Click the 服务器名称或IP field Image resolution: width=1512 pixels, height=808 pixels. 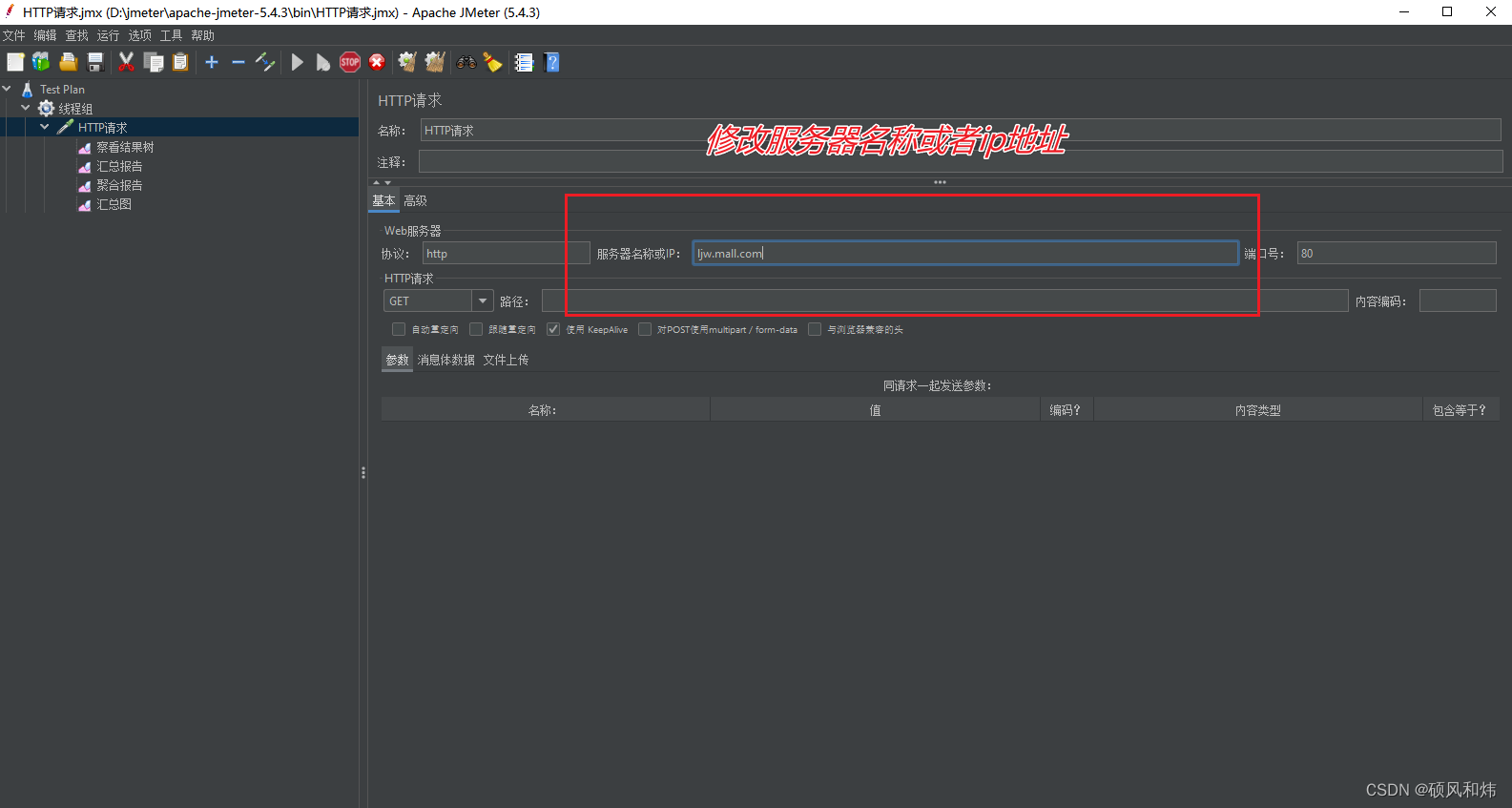(965, 253)
